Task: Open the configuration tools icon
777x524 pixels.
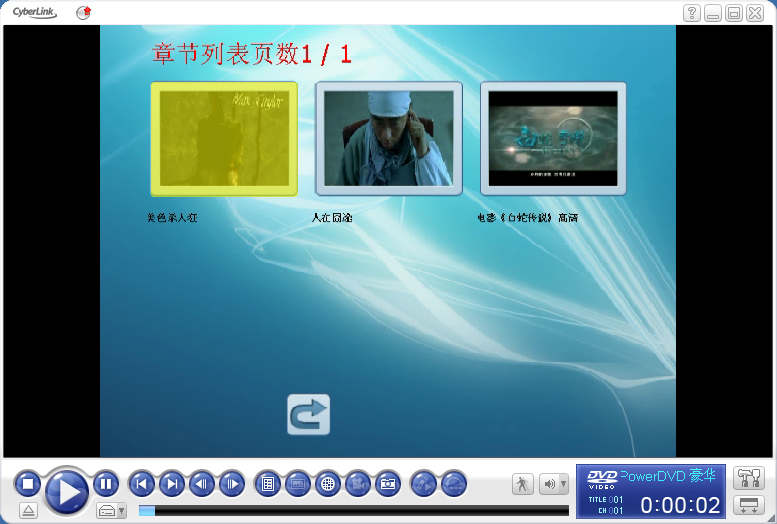Action: (x=749, y=478)
